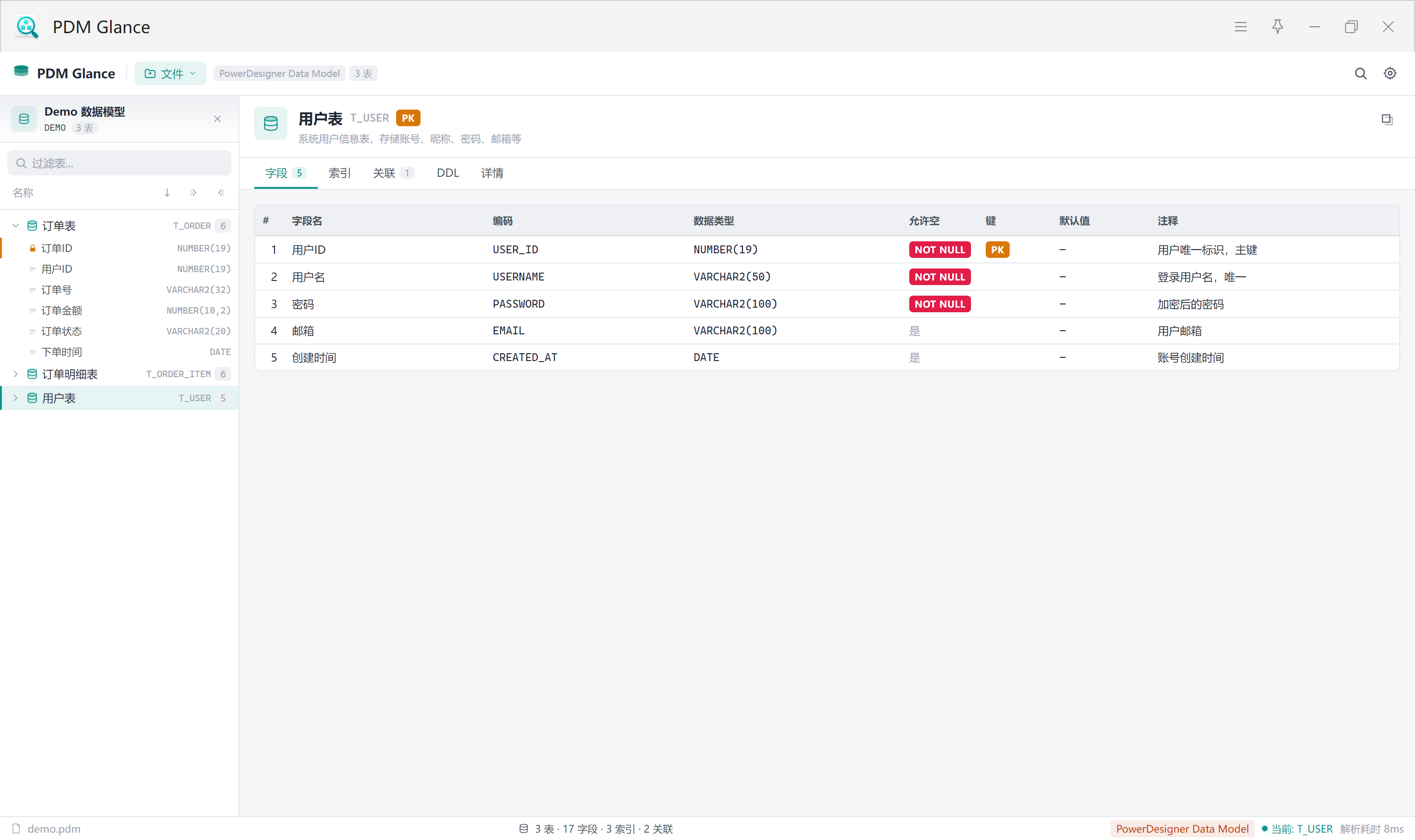1415x840 pixels.
Task: Expand the 订单明细表 tree node
Action: point(16,373)
